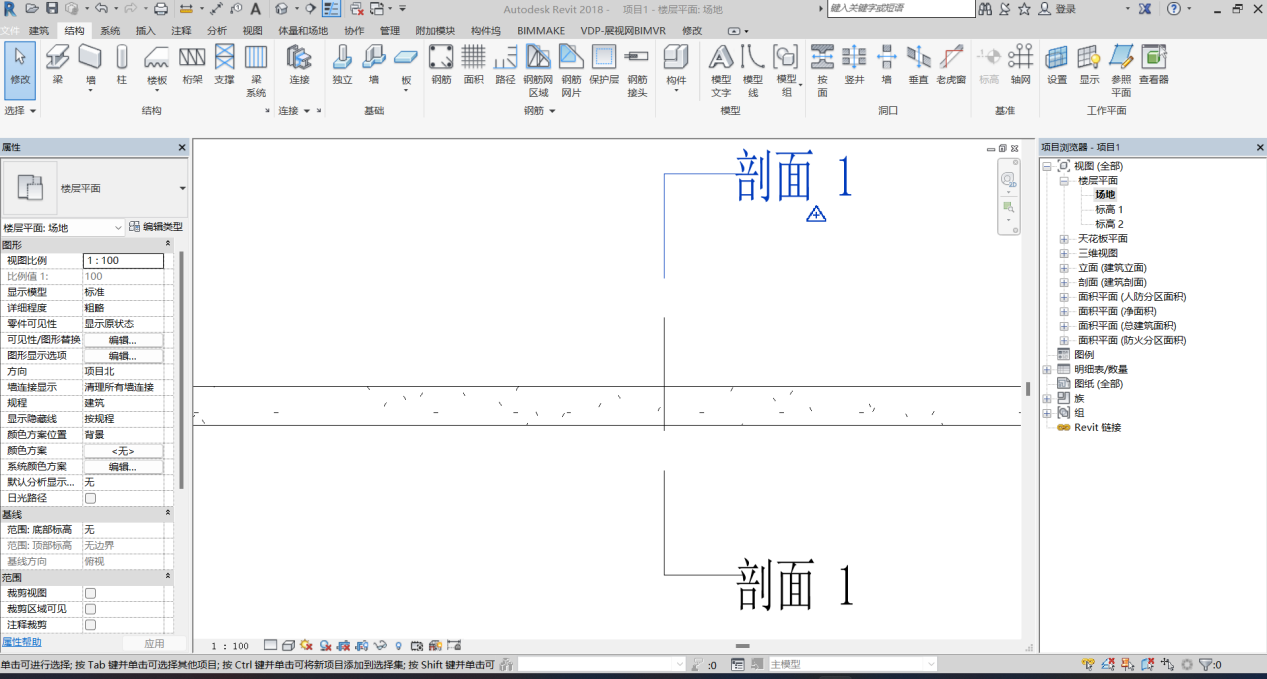Viewport: 1267px width, 679px height.
Task: Open the 注释 ribbon tab
Action: pyautogui.click(x=181, y=31)
